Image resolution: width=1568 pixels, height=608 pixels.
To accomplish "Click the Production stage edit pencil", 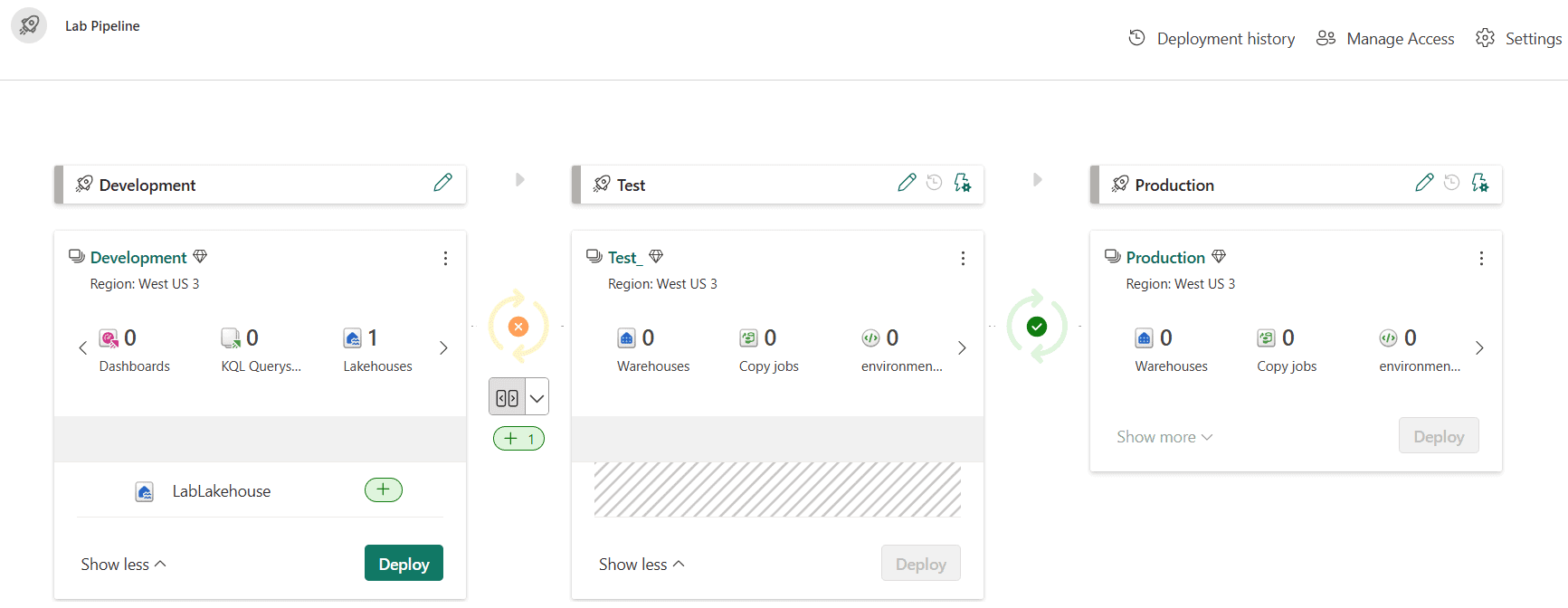I will 1424,183.
